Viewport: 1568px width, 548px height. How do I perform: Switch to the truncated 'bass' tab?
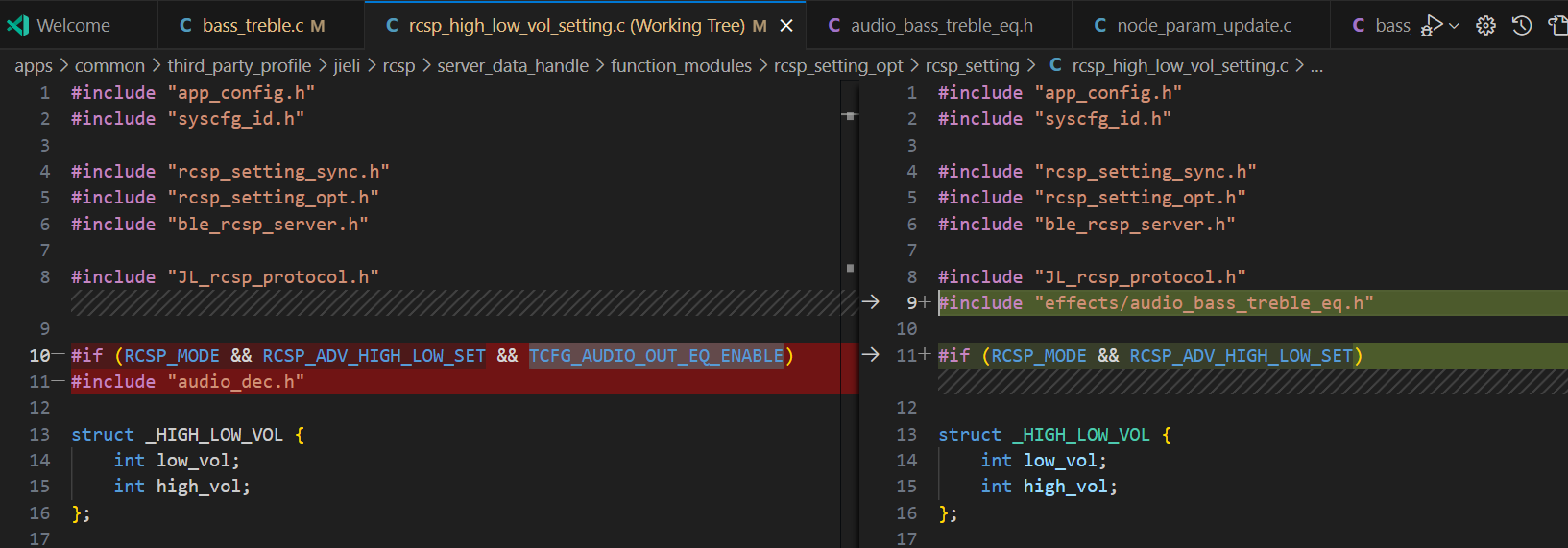tap(1380, 26)
